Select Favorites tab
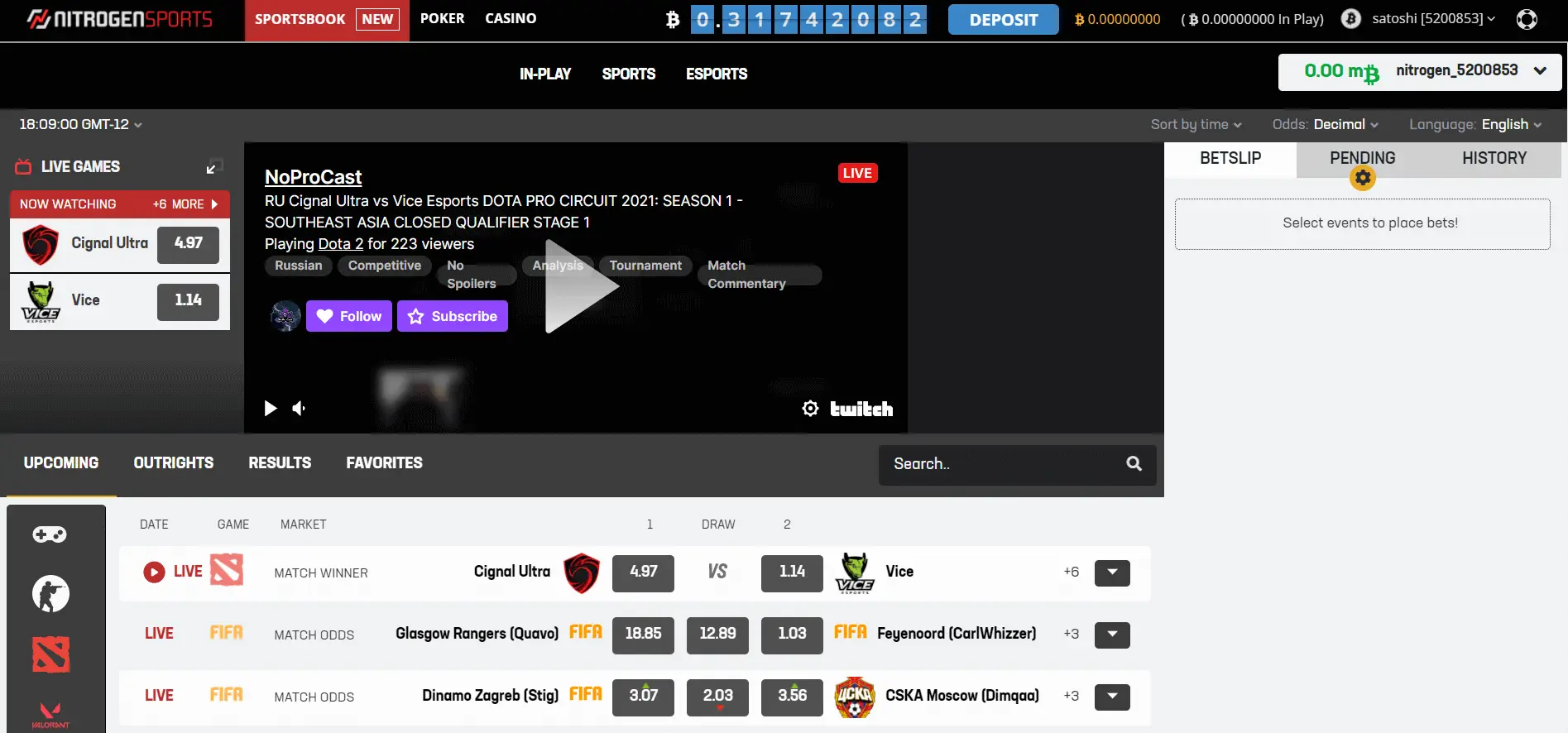Viewport: 1568px width, 733px height. 384,463
